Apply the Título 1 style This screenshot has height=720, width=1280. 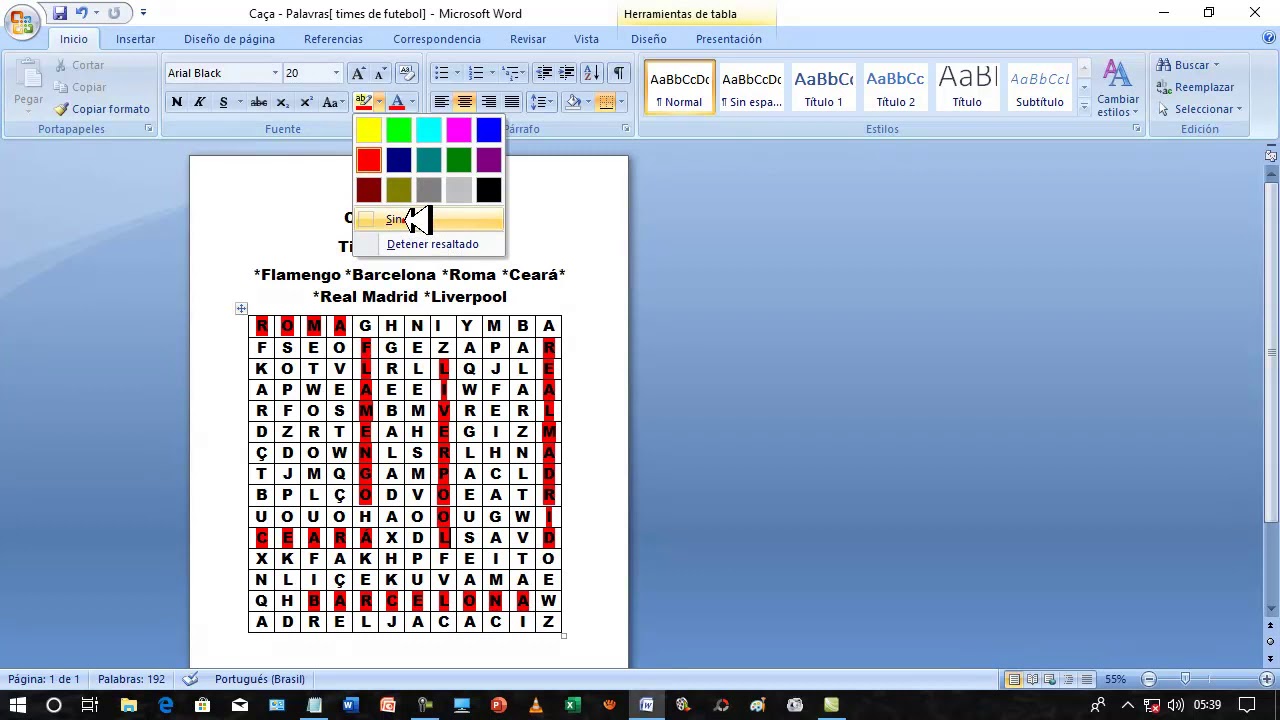824,88
